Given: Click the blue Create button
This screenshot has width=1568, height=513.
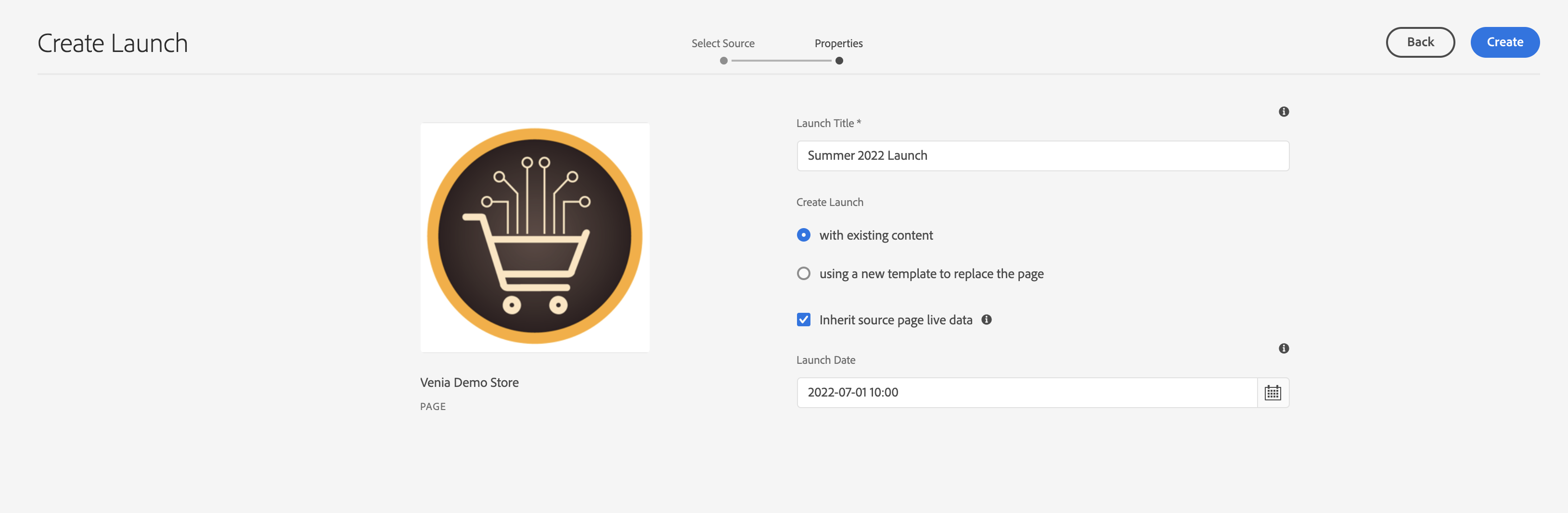Looking at the screenshot, I should 1504,42.
